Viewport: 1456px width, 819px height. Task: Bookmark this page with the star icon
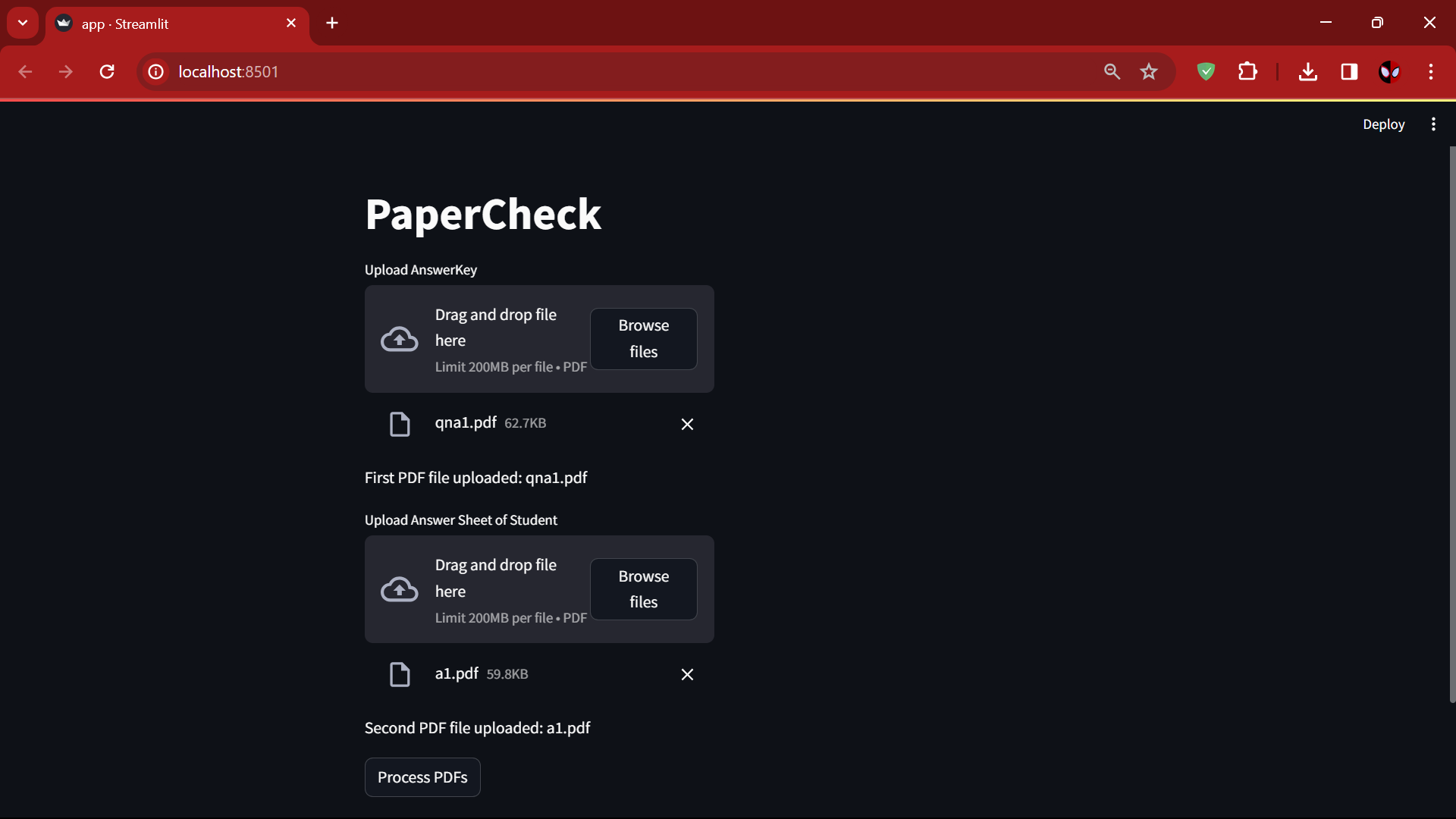click(x=1149, y=72)
